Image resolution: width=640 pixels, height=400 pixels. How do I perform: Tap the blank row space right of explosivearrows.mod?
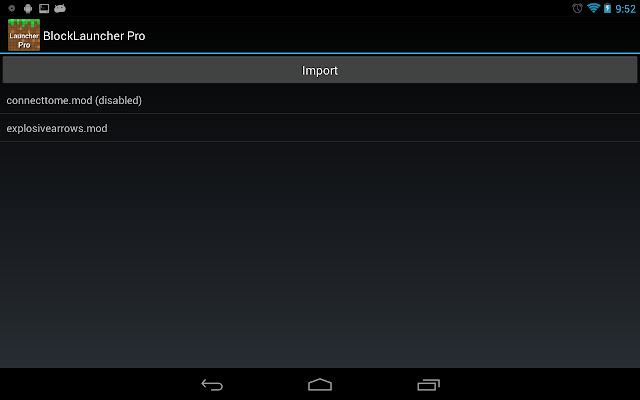pos(373,128)
